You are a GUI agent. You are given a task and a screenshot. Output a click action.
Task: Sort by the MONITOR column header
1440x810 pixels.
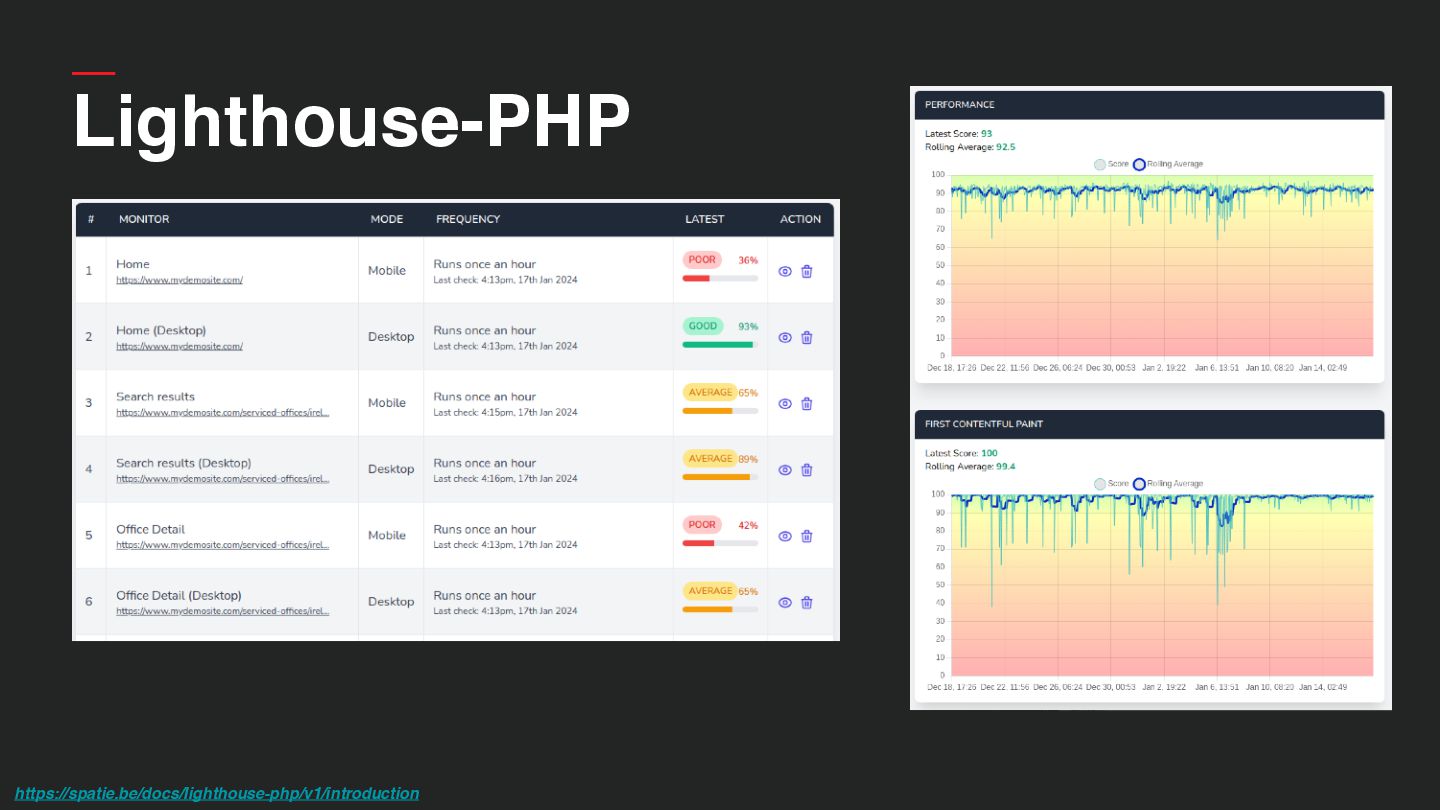pyautogui.click(x=144, y=219)
